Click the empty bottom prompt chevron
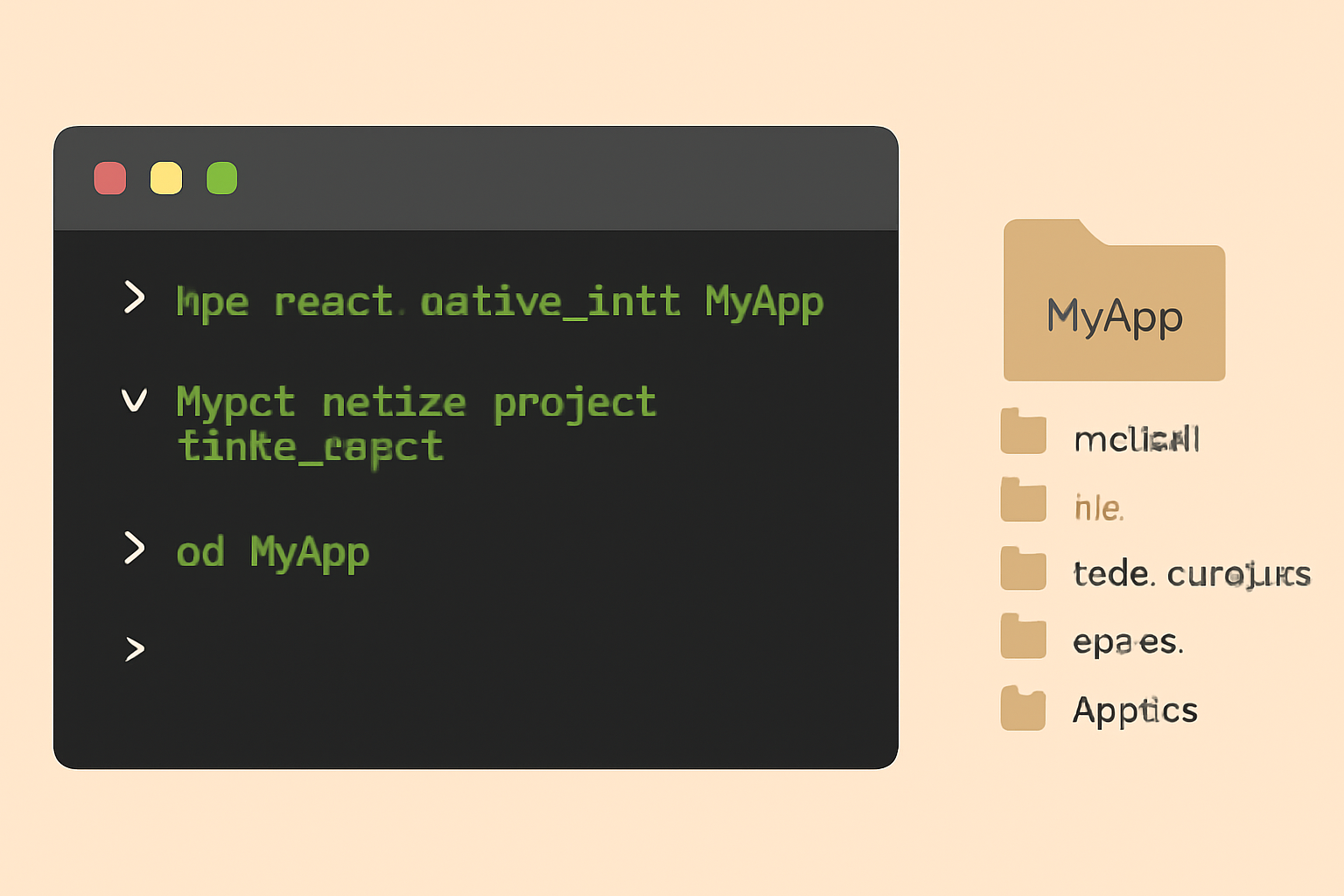Viewport: 1344px width, 896px height. 136,648
